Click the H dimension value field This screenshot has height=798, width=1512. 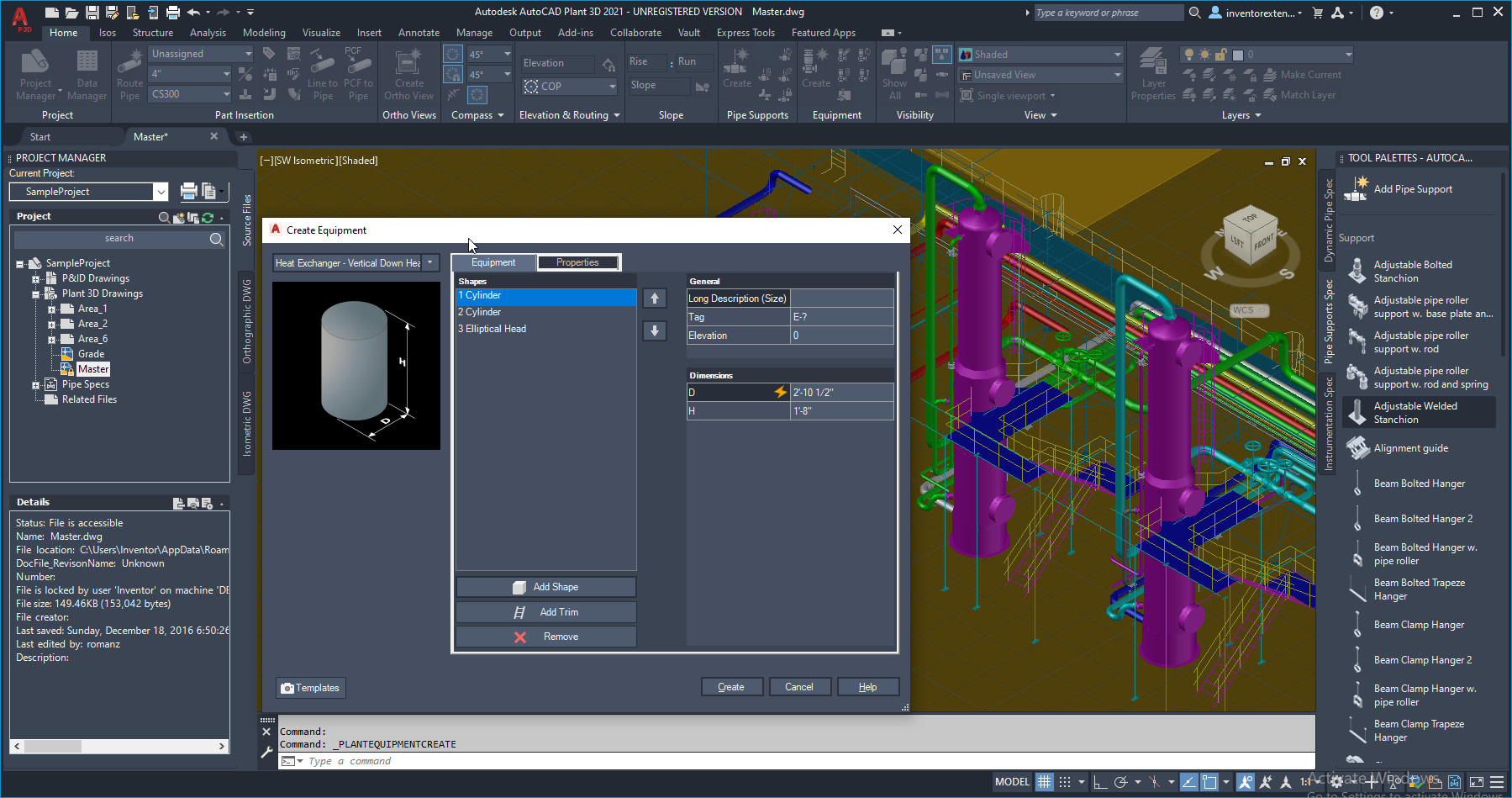[842, 411]
